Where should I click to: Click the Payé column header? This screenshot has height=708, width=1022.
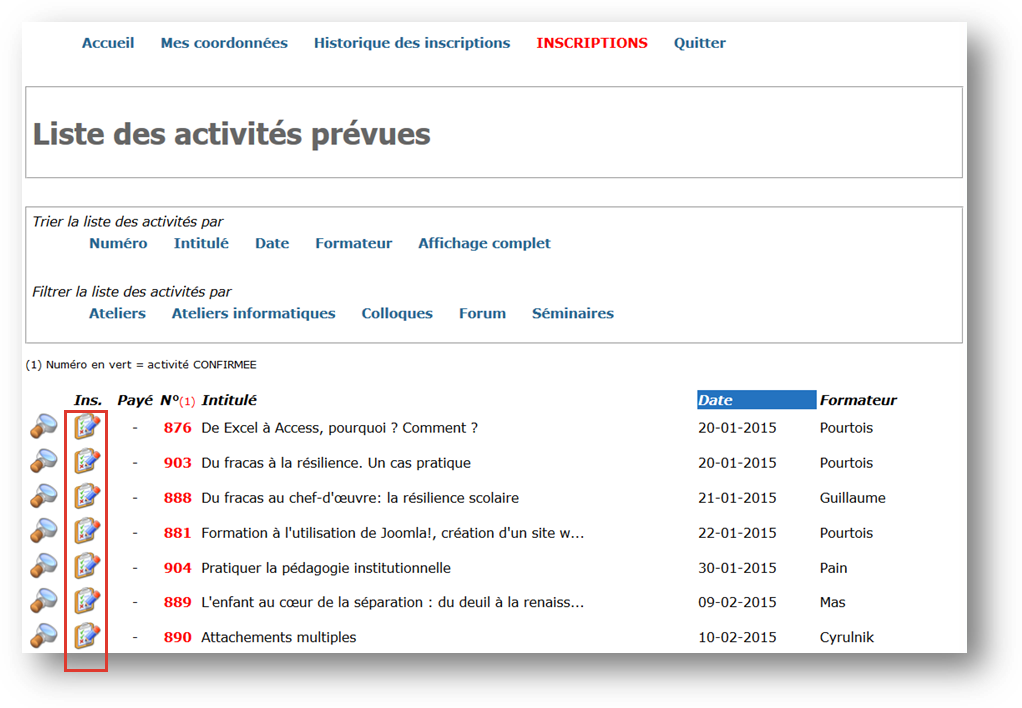pyautogui.click(x=135, y=400)
